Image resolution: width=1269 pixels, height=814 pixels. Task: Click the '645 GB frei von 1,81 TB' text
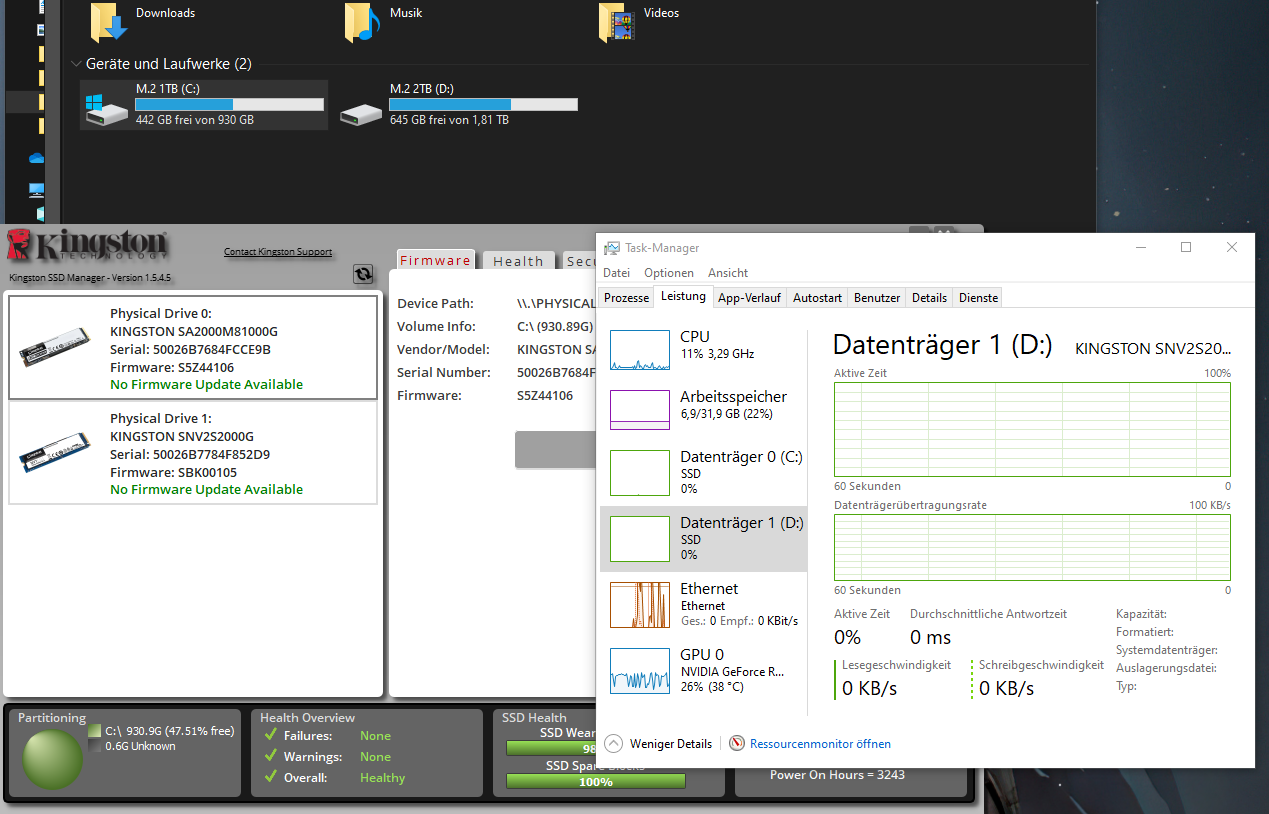point(449,120)
